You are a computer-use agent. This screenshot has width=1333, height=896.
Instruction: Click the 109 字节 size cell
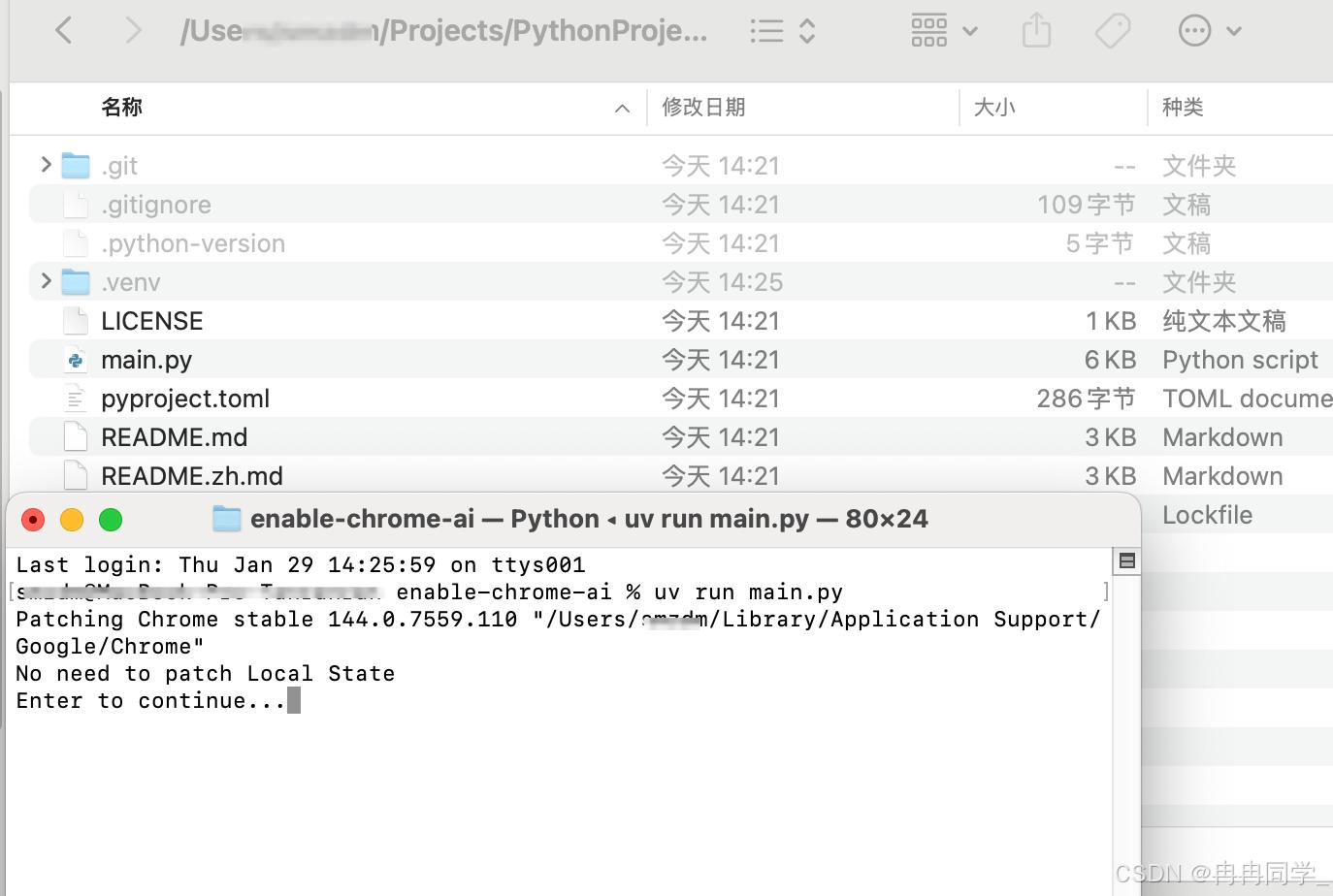coord(1086,205)
